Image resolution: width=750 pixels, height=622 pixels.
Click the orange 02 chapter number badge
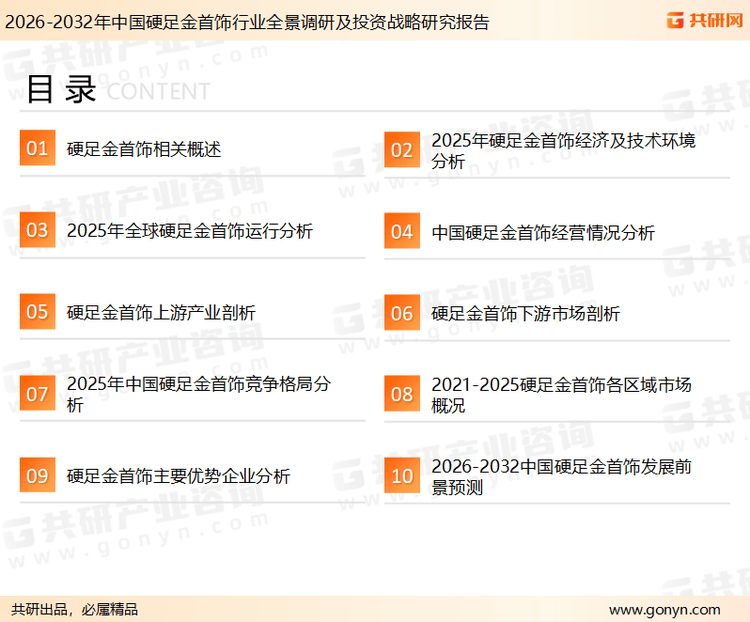pyautogui.click(x=402, y=150)
